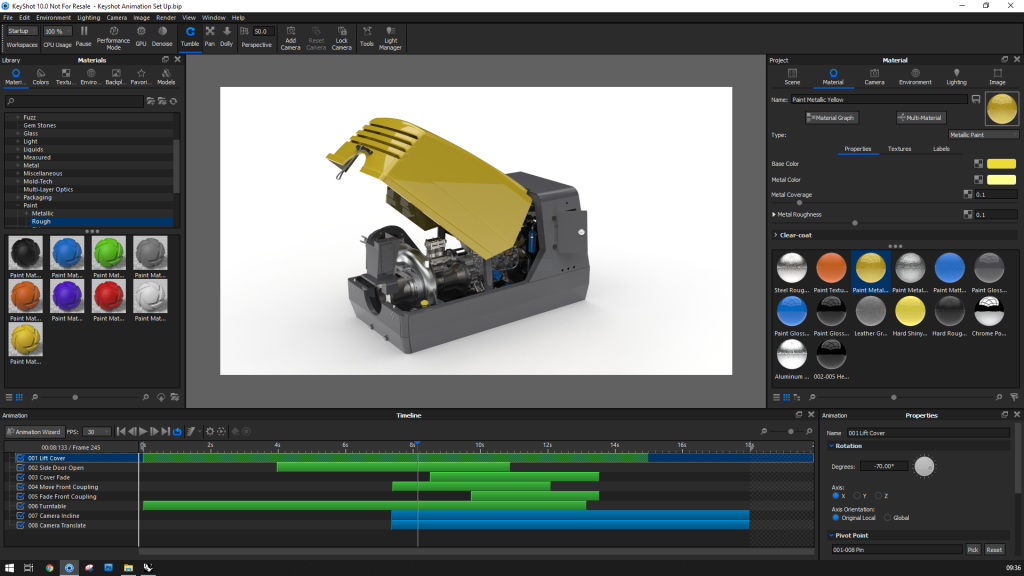
Task: Play the animation timeline
Action: (143, 431)
